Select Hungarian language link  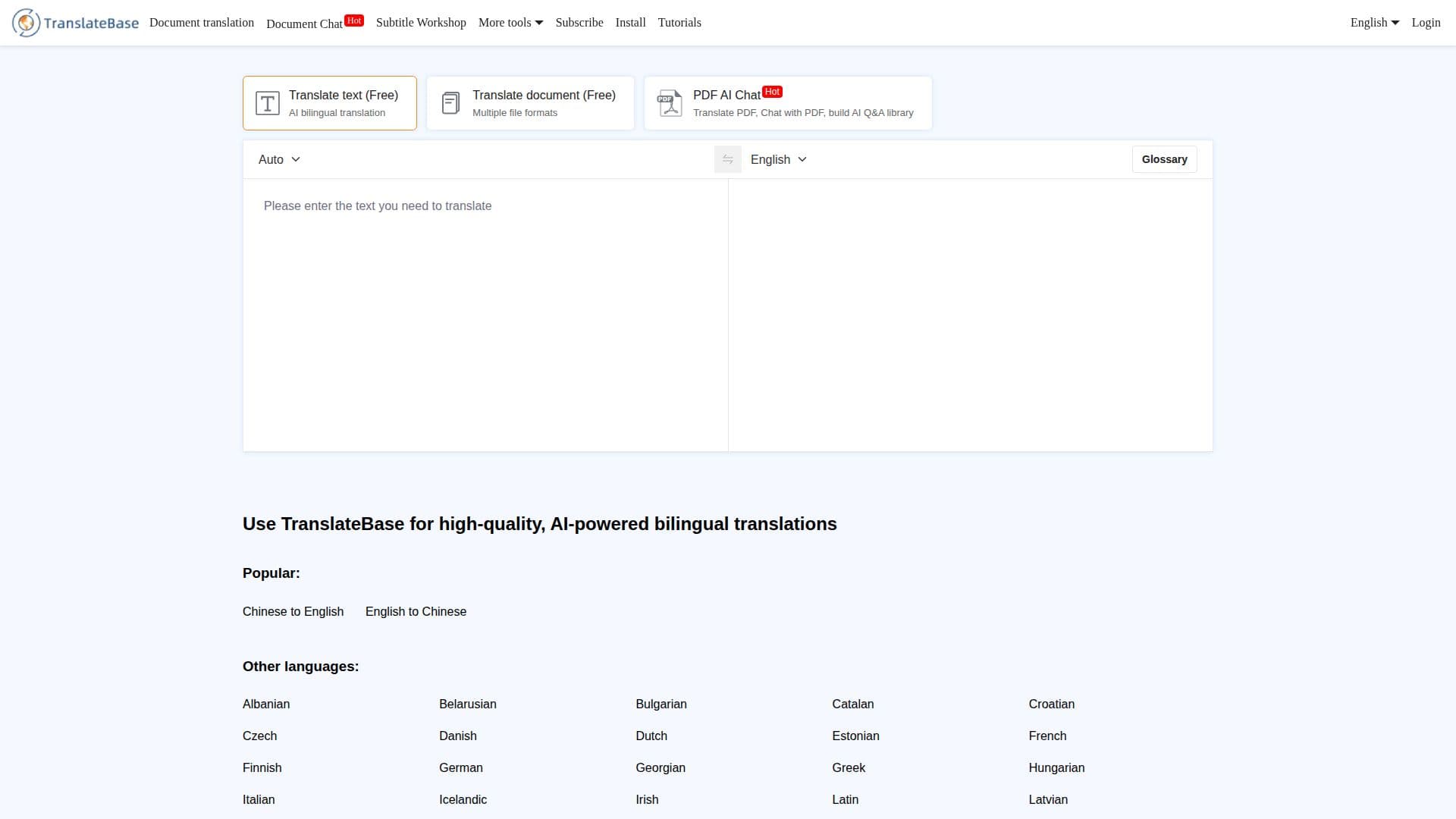[1056, 768]
